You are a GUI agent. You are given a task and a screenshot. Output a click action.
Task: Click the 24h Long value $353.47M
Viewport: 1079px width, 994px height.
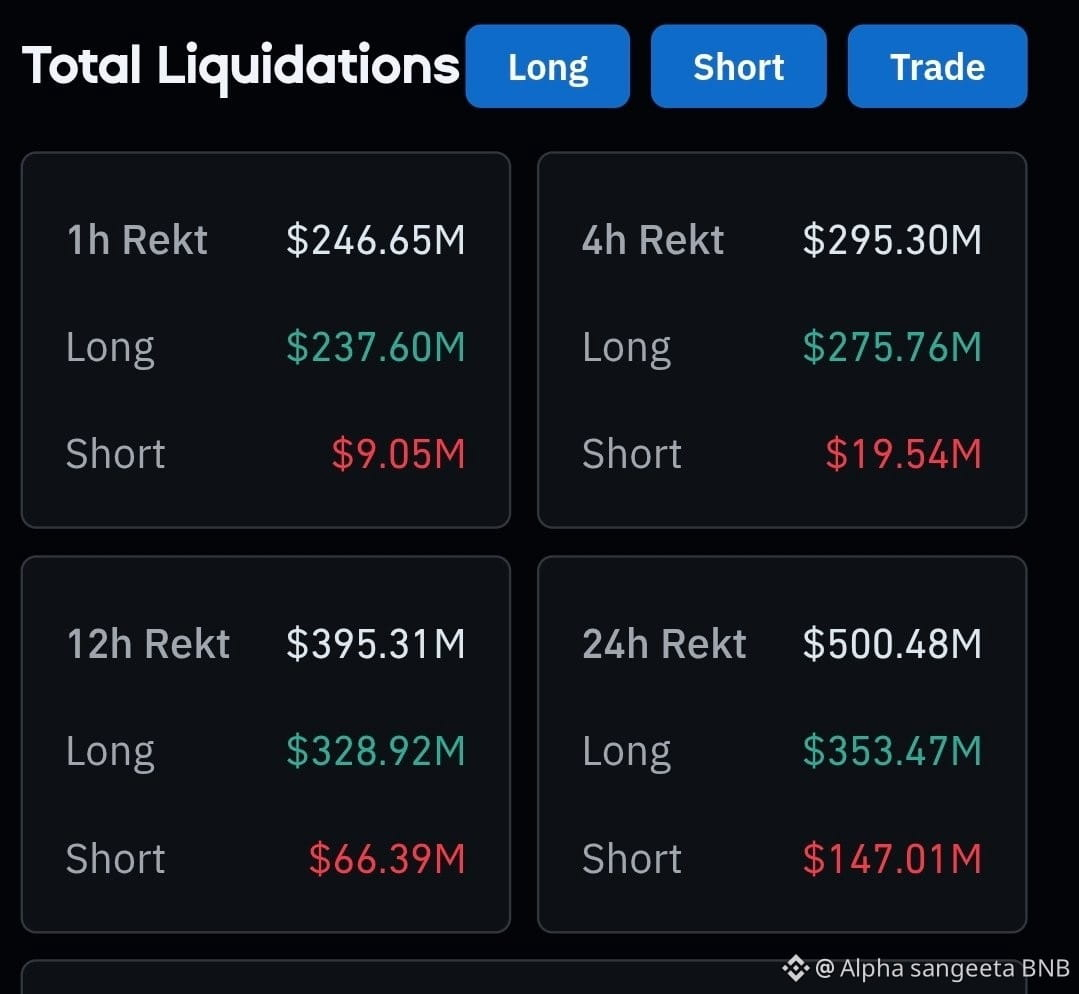point(892,750)
